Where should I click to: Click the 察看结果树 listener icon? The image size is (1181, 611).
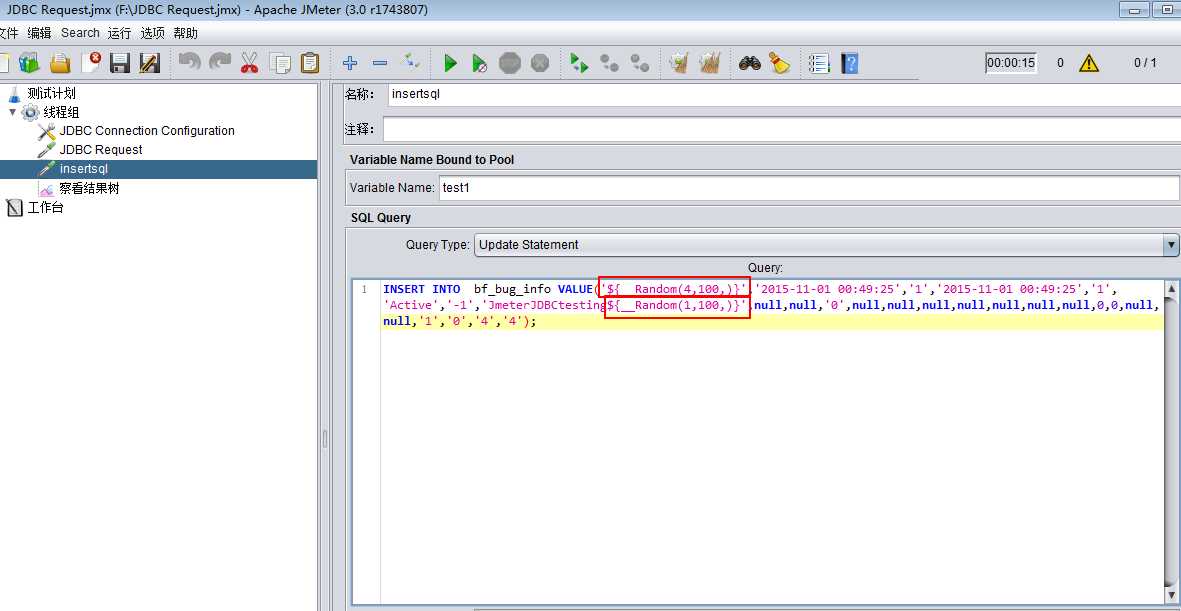point(47,188)
